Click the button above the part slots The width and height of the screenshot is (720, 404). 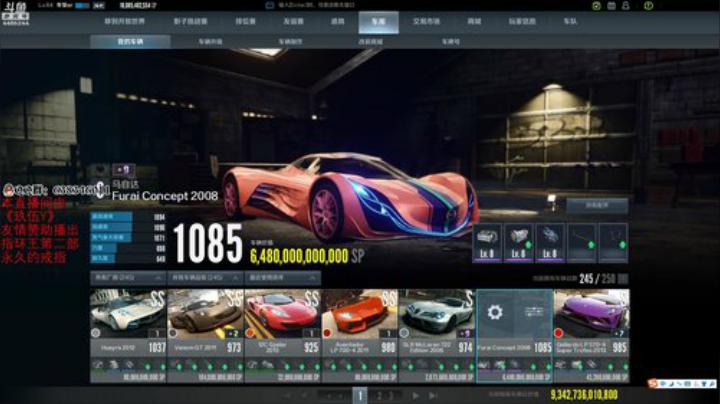(x=597, y=205)
